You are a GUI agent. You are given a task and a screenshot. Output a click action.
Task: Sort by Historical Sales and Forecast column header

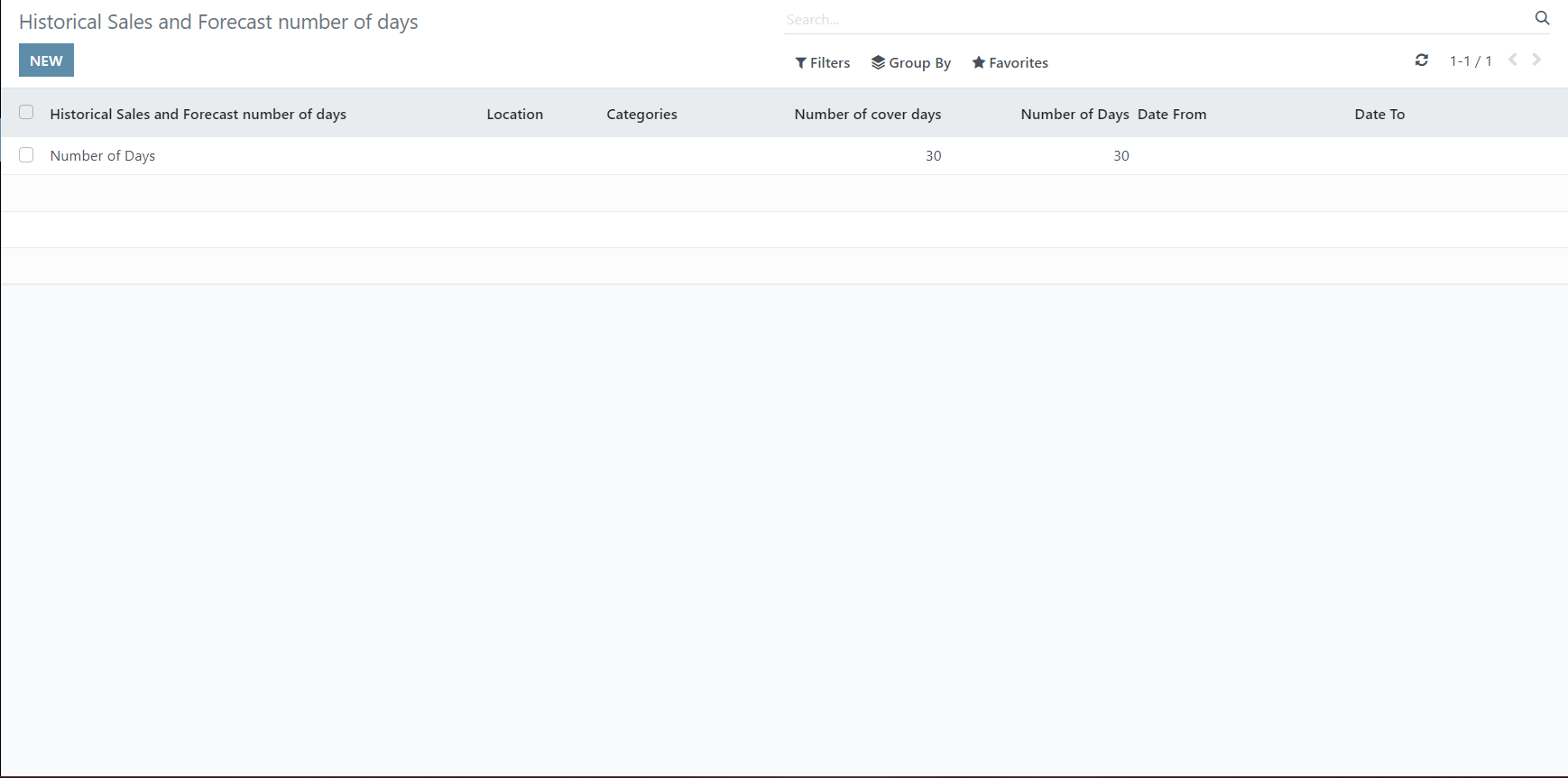coord(198,114)
